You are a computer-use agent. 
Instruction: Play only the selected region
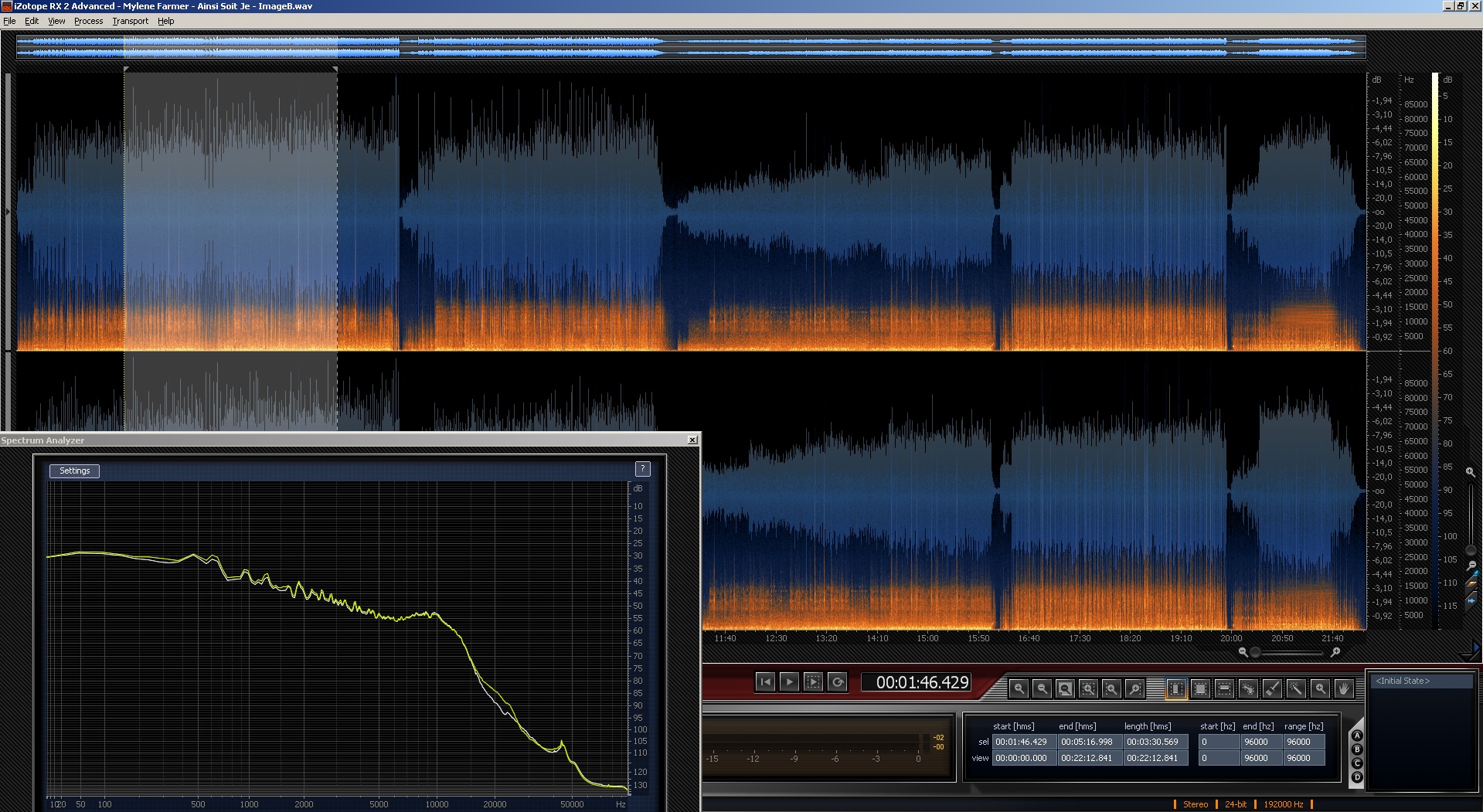click(x=813, y=681)
